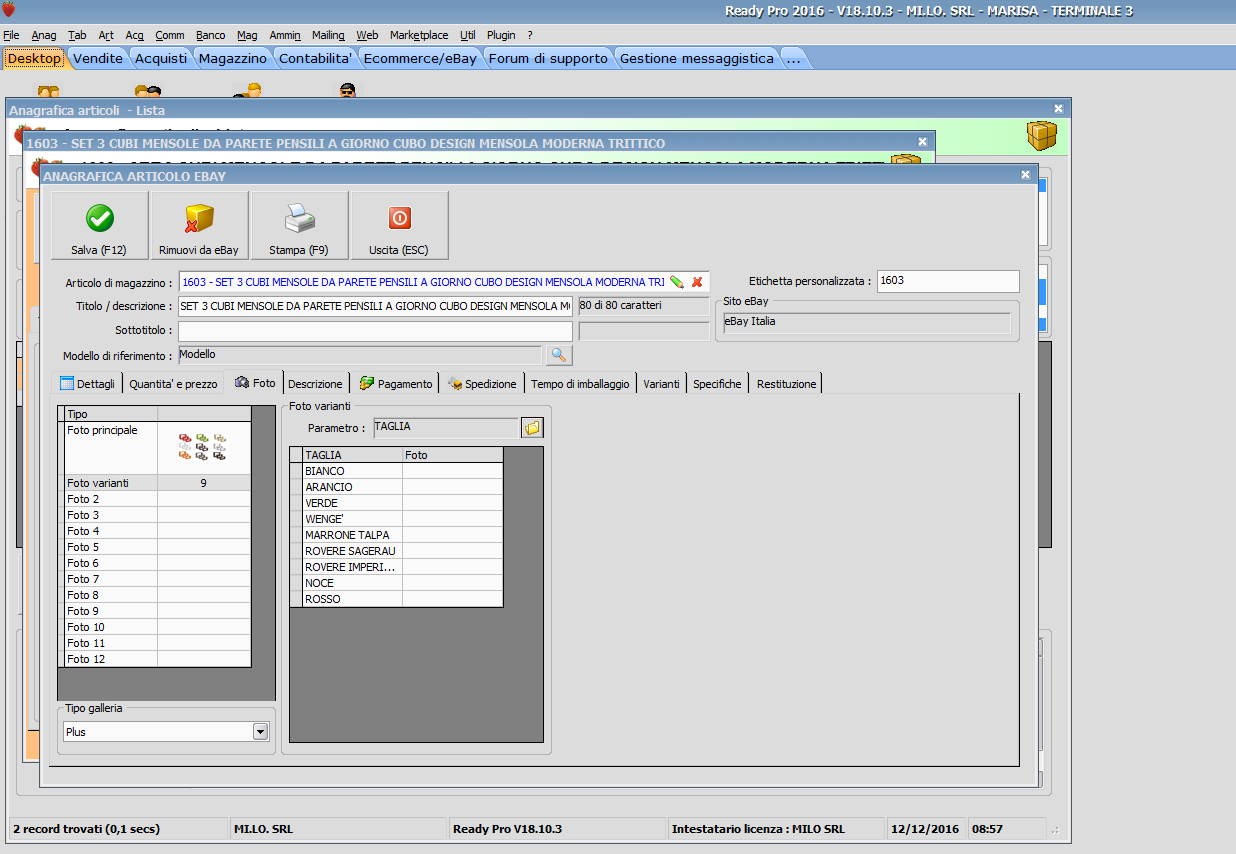Open the Varianti tab

coord(661,384)
